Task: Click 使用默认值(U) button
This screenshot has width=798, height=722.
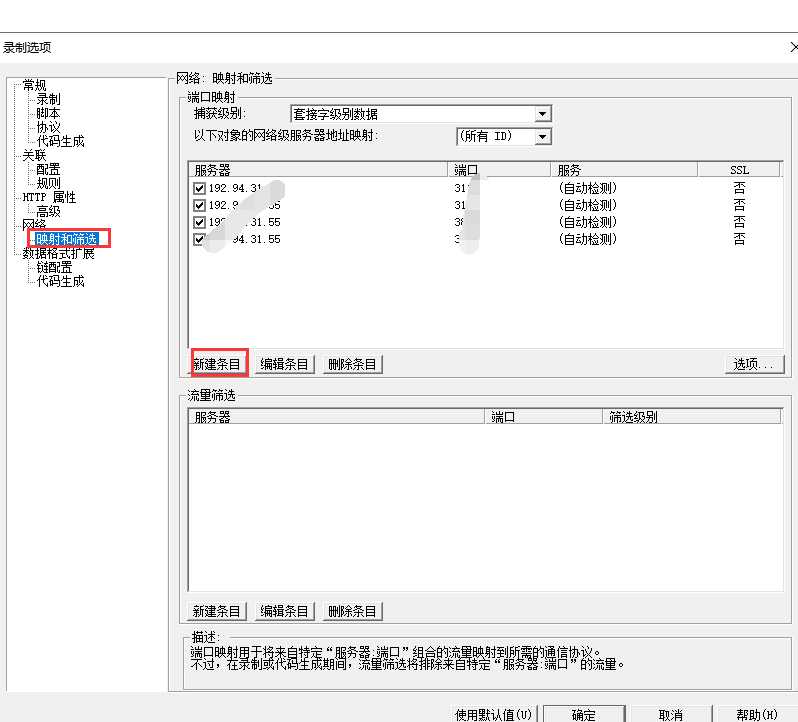Action: pyautogui.click(x=493, y=714)
